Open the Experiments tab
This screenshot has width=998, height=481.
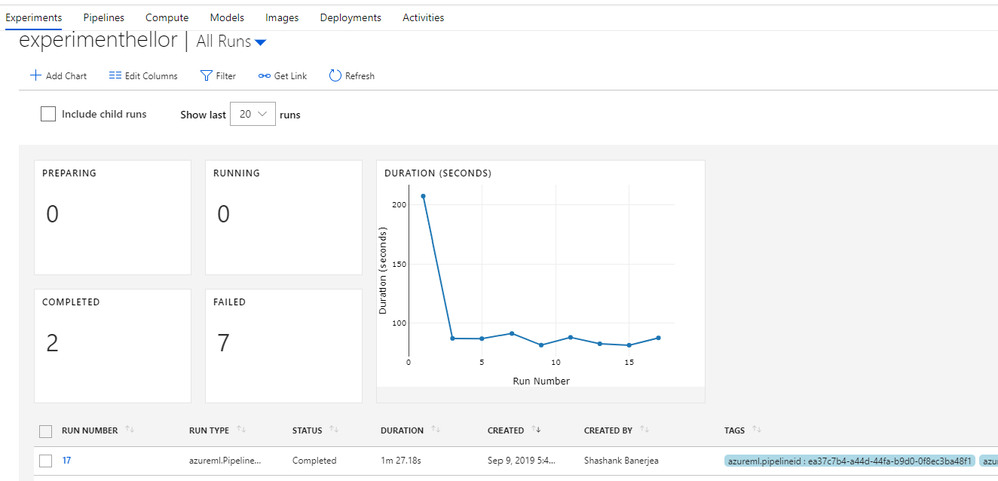click(34, 18)
